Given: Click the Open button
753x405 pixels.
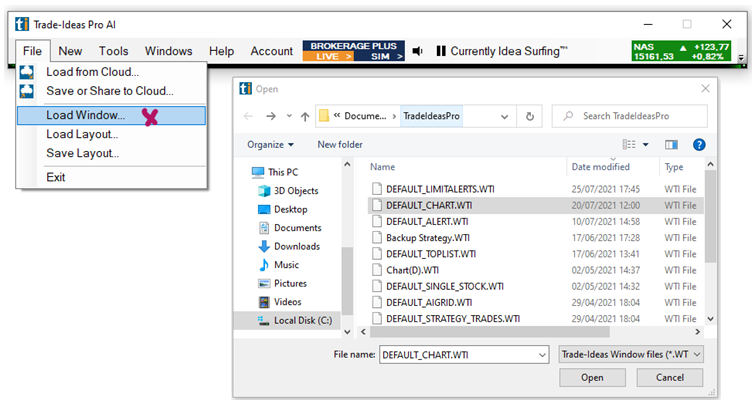Looking at the screenshot, I should (592, 378).
